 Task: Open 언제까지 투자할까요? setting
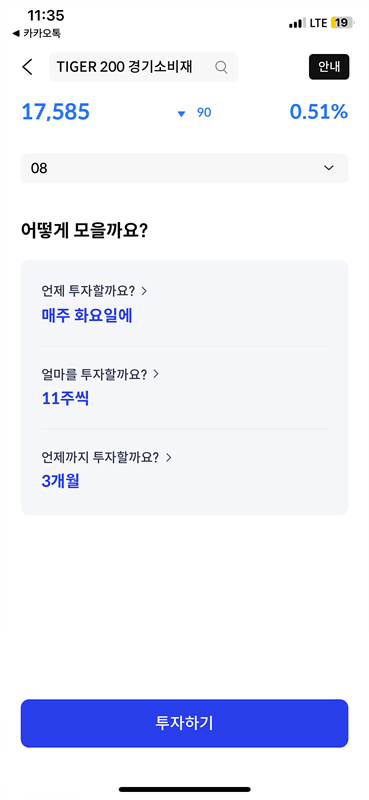click(x=106, y=457)
